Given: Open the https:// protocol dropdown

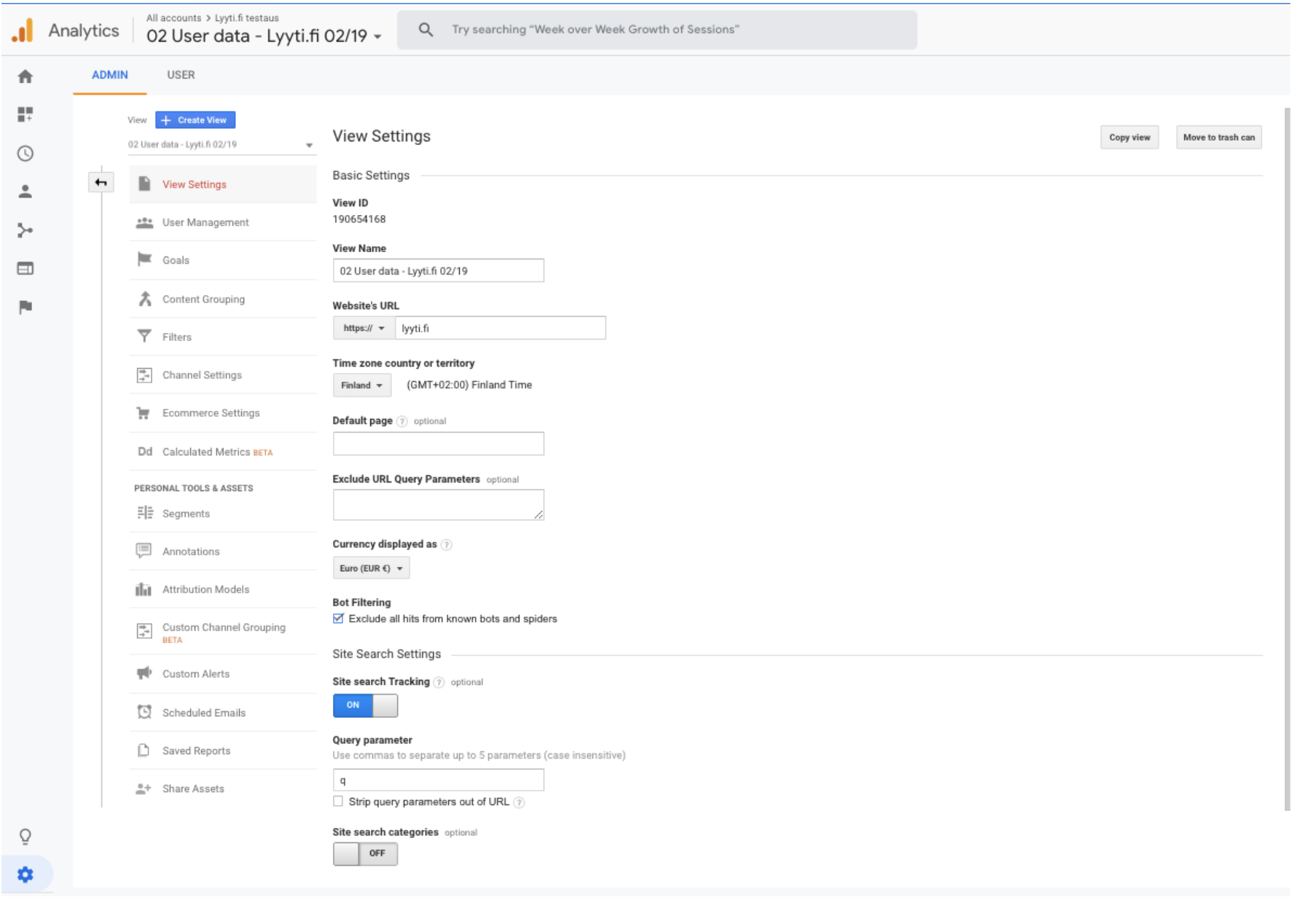Looking at the screenshot, I should (x=364, y=329).
